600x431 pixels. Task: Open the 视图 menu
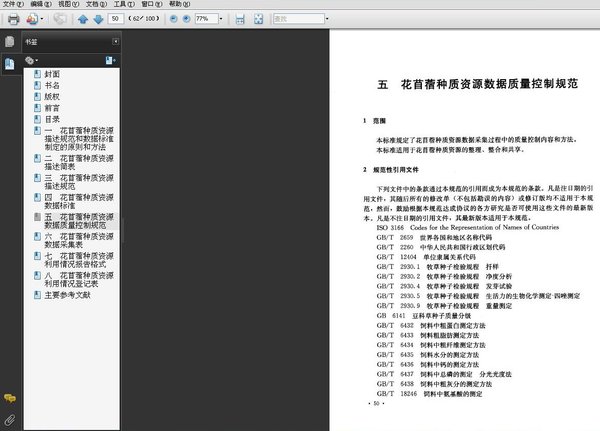click(x=68, y=4)
